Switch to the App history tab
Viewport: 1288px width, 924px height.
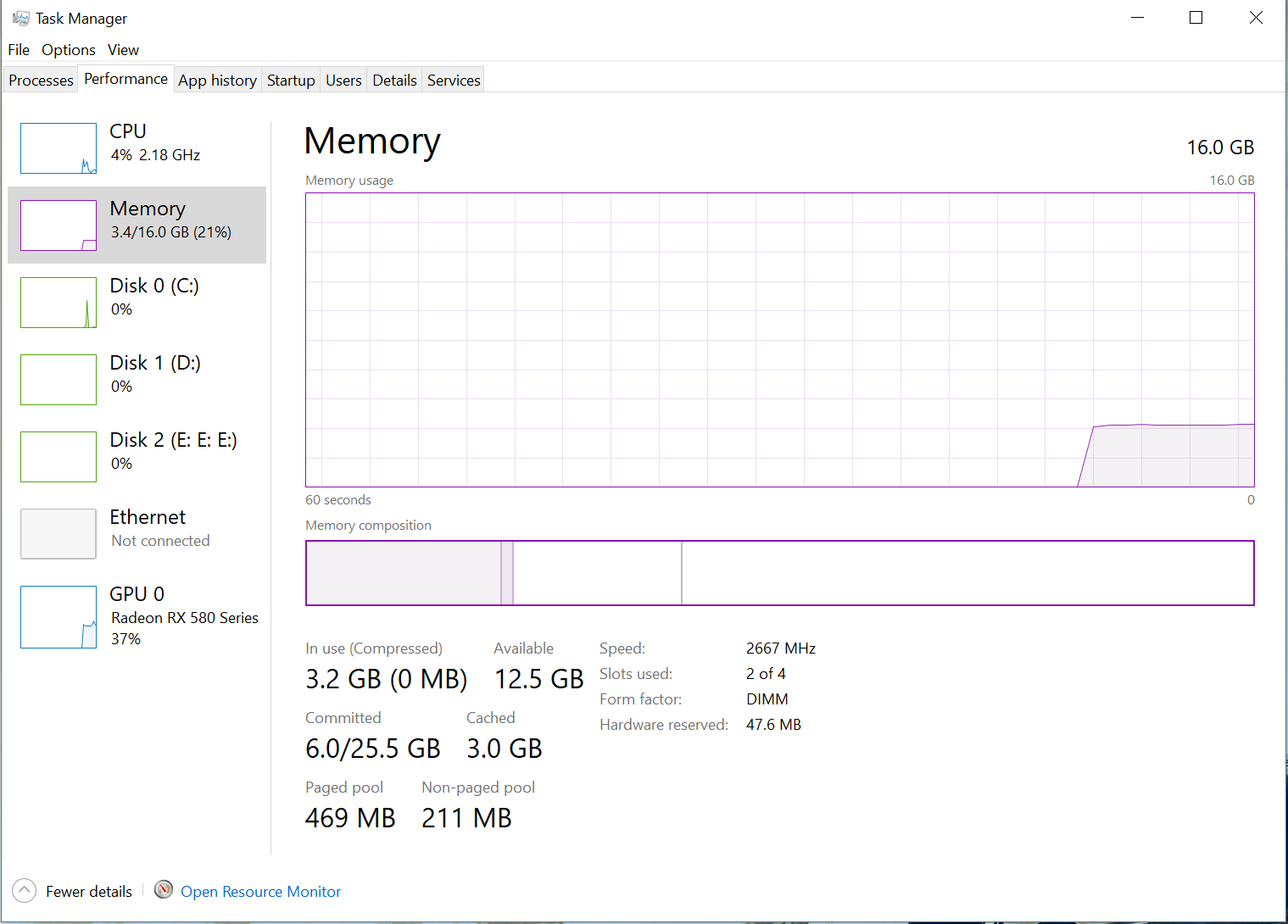tap(217, 81)
